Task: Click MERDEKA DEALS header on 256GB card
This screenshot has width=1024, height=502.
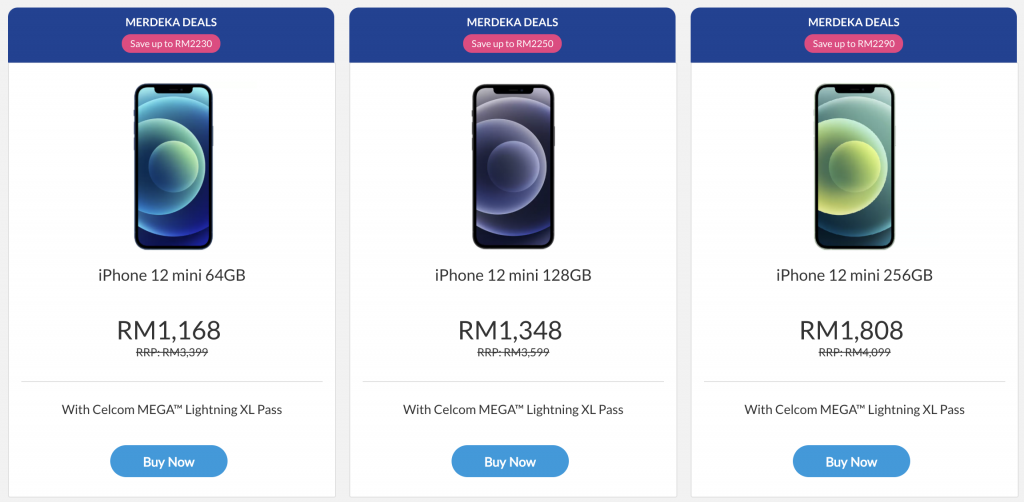Action: (x=854, y=22)
